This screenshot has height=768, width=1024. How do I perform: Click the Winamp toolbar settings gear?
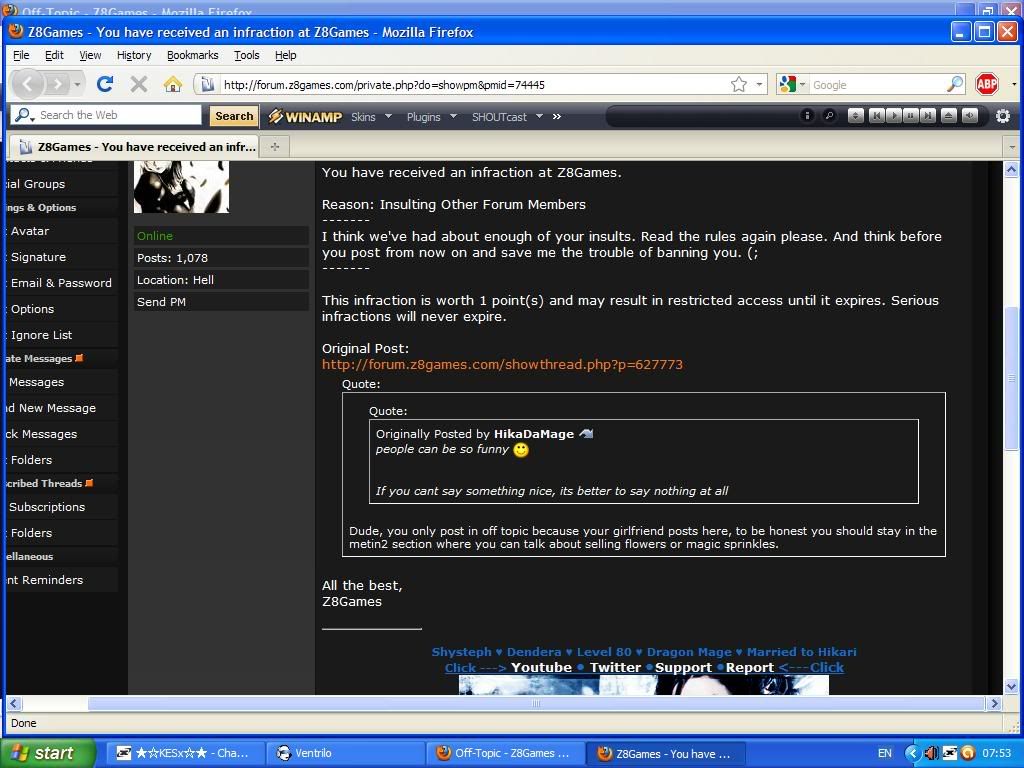click(1003, 116)
